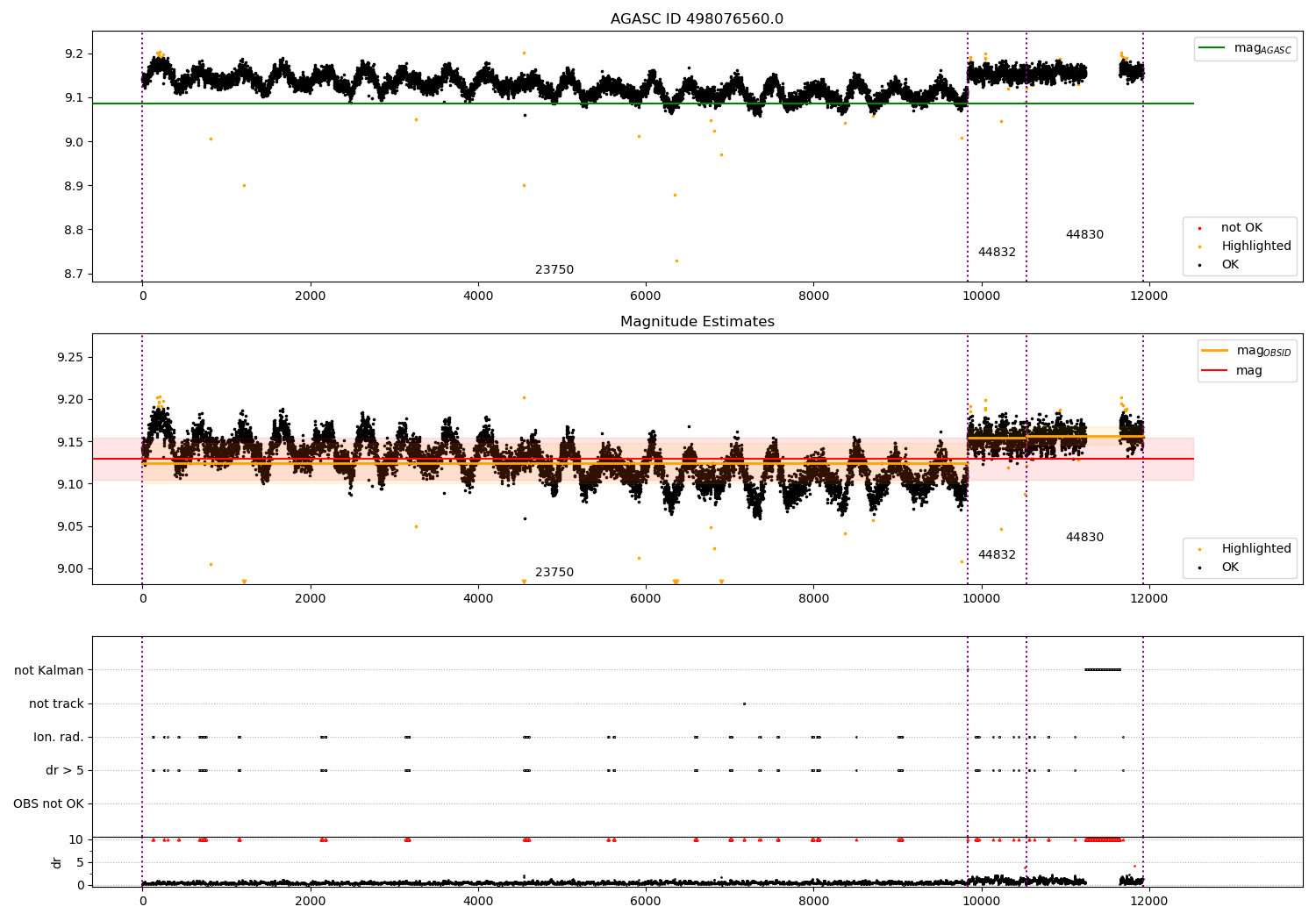
Task: Click x-axis tick '12000' under the top plot
Action: tap(1149, 296)
